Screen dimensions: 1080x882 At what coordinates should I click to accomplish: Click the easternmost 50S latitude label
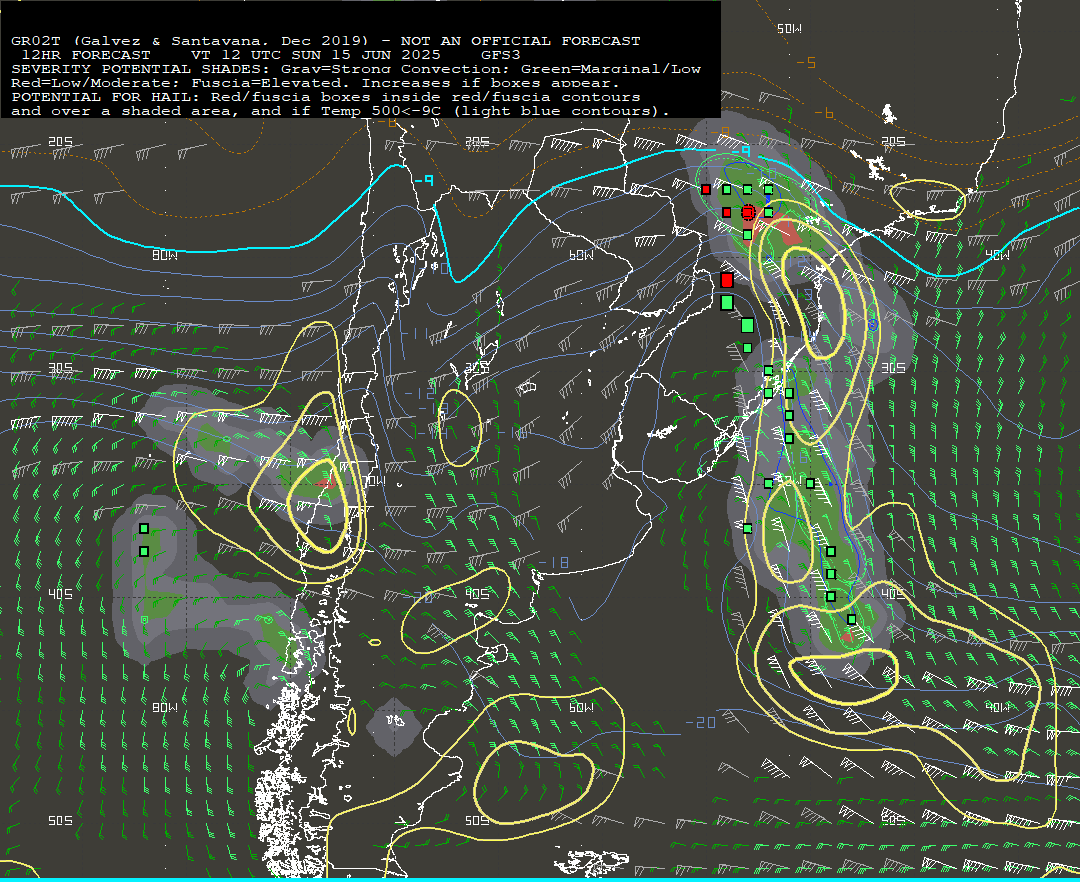point(893,820)
